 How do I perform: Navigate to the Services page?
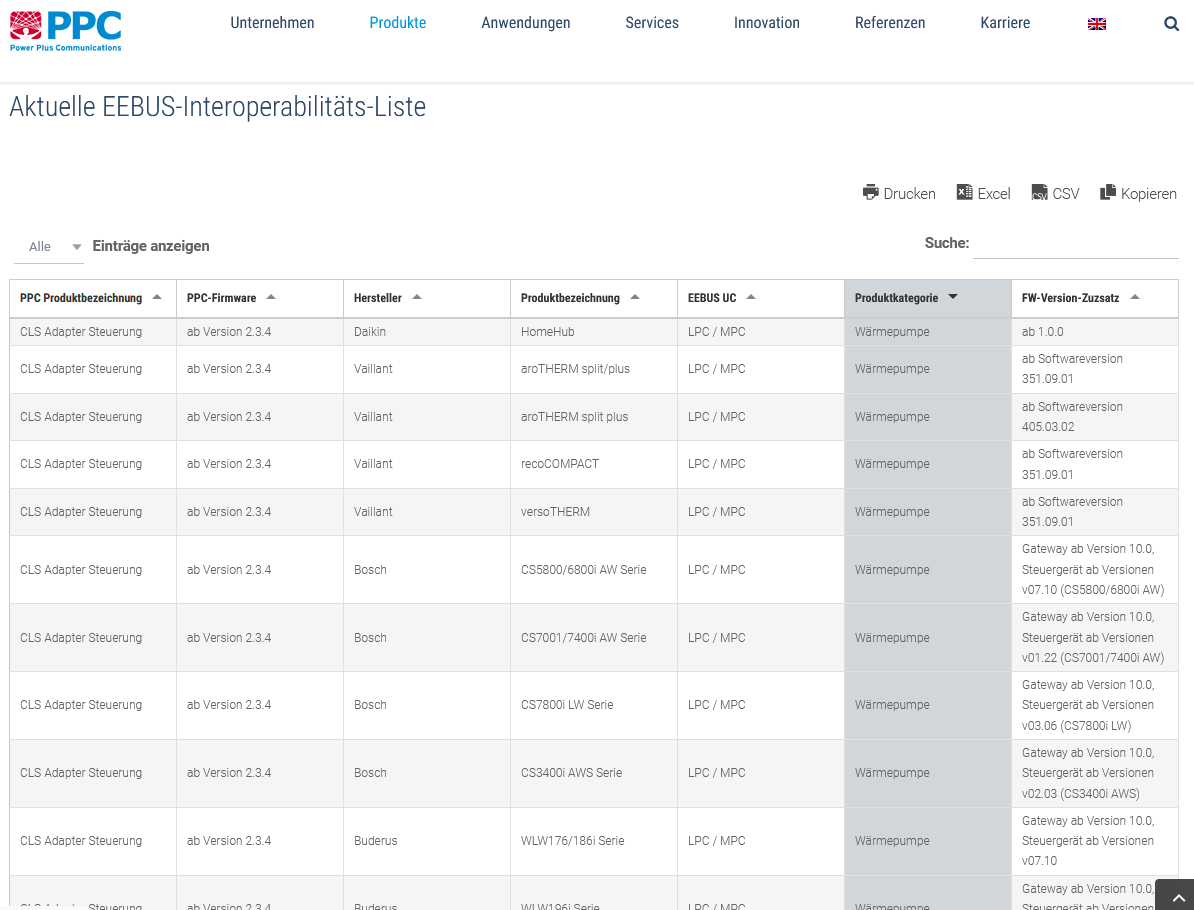pyautogui.click(x=652, y=22)
